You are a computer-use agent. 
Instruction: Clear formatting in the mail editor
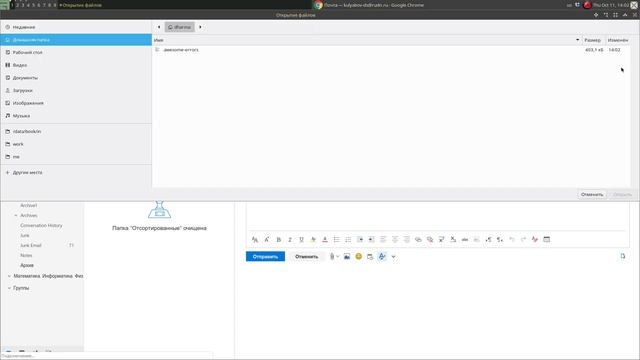tap(535, 240)
